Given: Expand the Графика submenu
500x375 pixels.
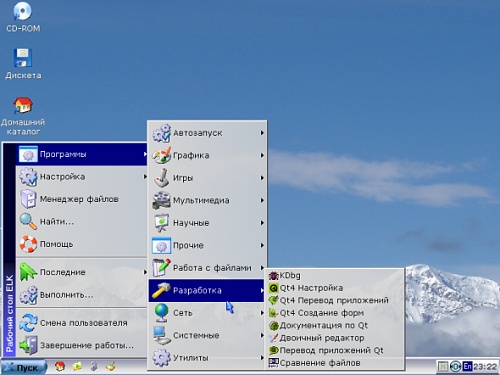Looking at the screenshot, I should [207, 155].
